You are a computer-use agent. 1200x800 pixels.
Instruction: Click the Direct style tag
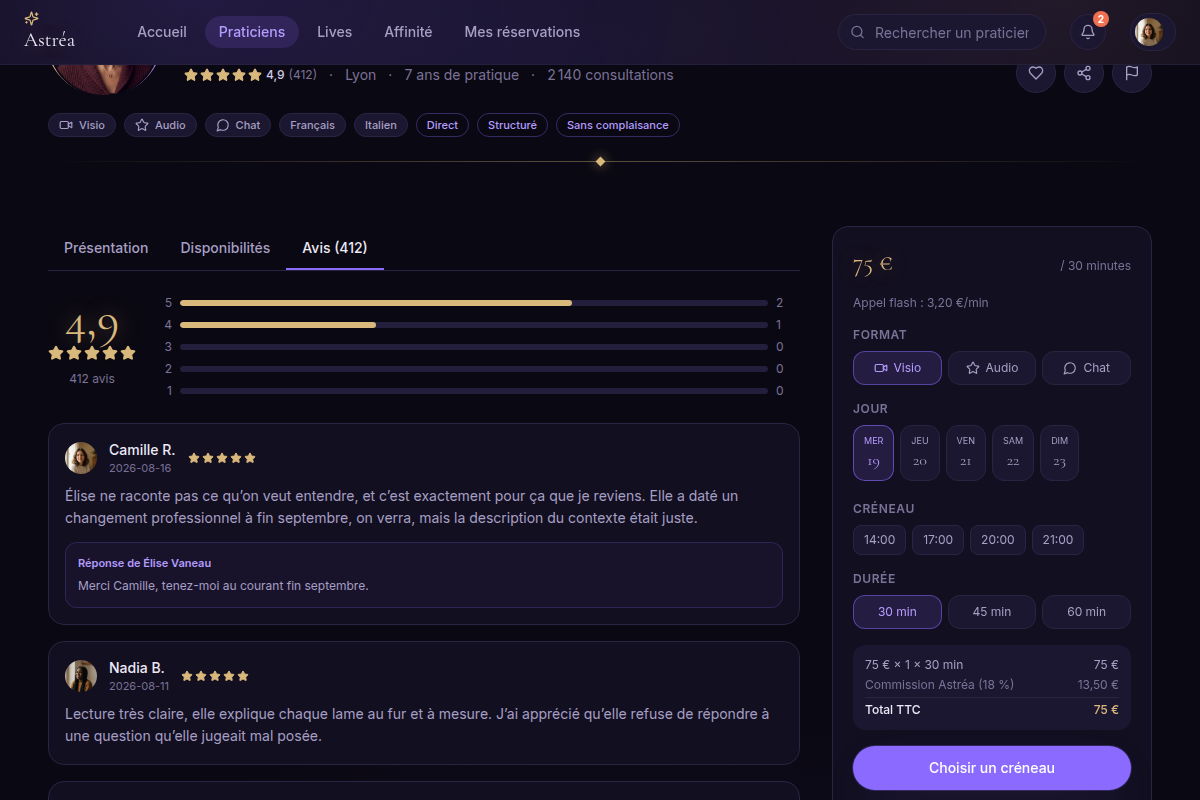[442, 125]
